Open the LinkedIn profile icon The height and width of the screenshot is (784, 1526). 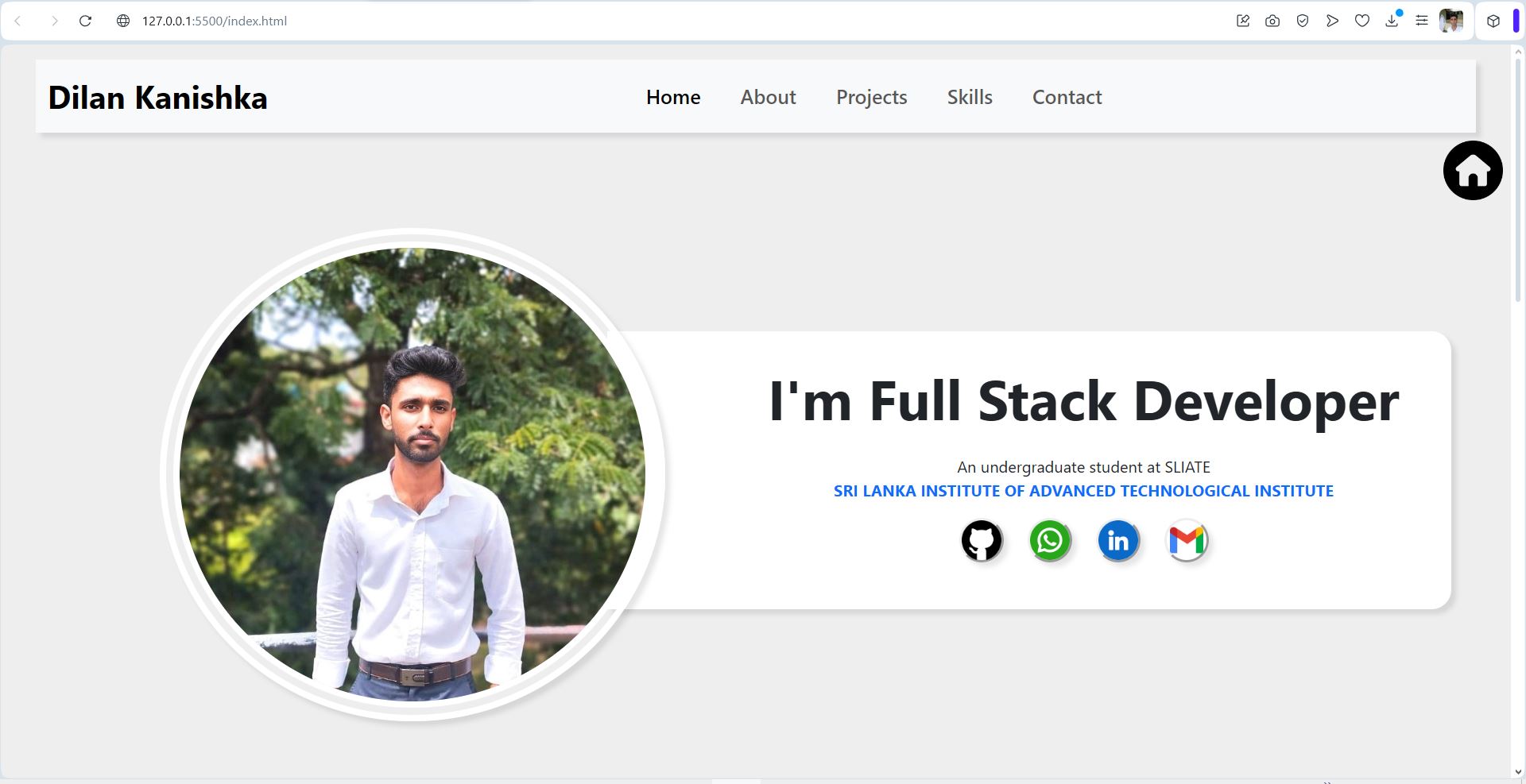1118,541
